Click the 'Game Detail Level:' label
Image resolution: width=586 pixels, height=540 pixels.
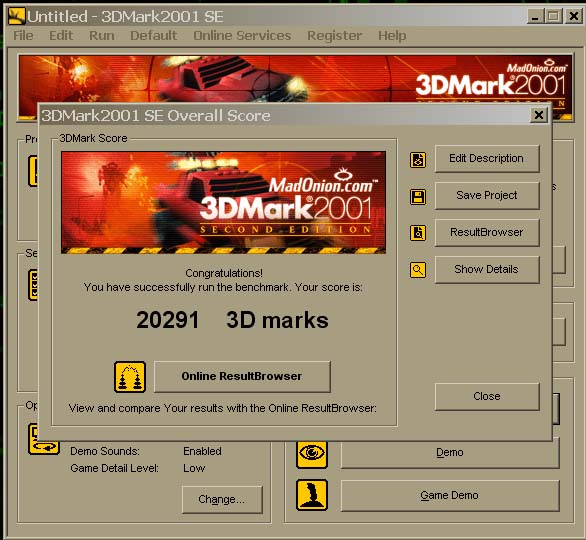coord(114,468)
